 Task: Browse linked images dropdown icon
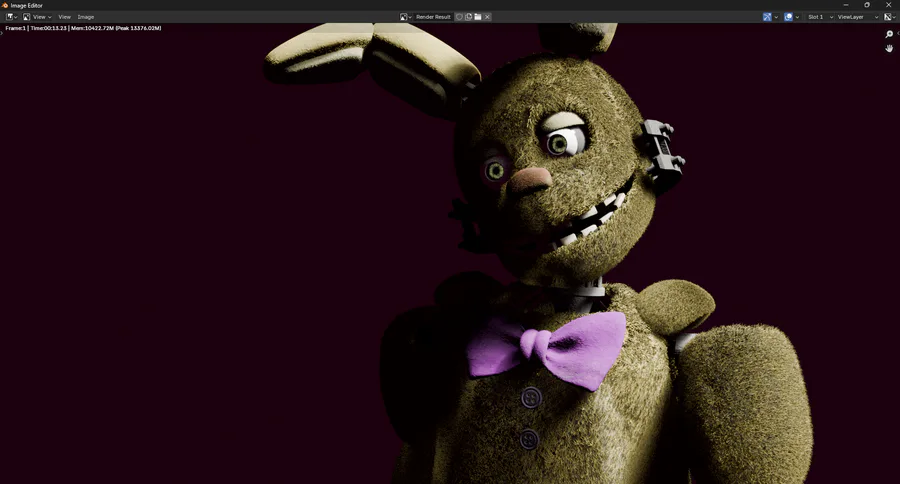coord(406,17)
